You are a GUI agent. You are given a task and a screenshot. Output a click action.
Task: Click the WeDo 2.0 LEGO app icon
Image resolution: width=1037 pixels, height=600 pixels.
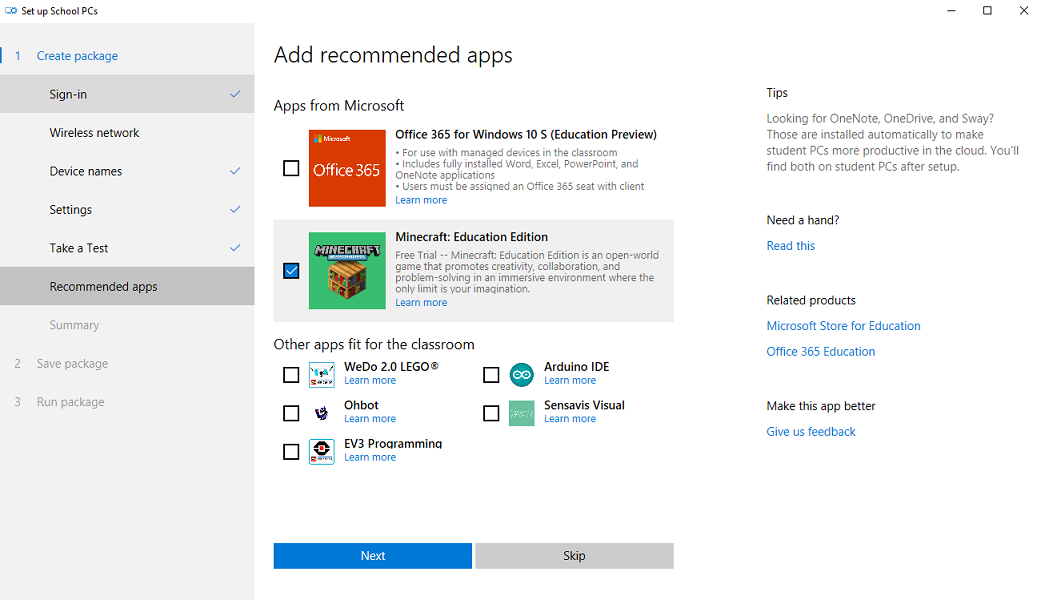pos(322,375)
